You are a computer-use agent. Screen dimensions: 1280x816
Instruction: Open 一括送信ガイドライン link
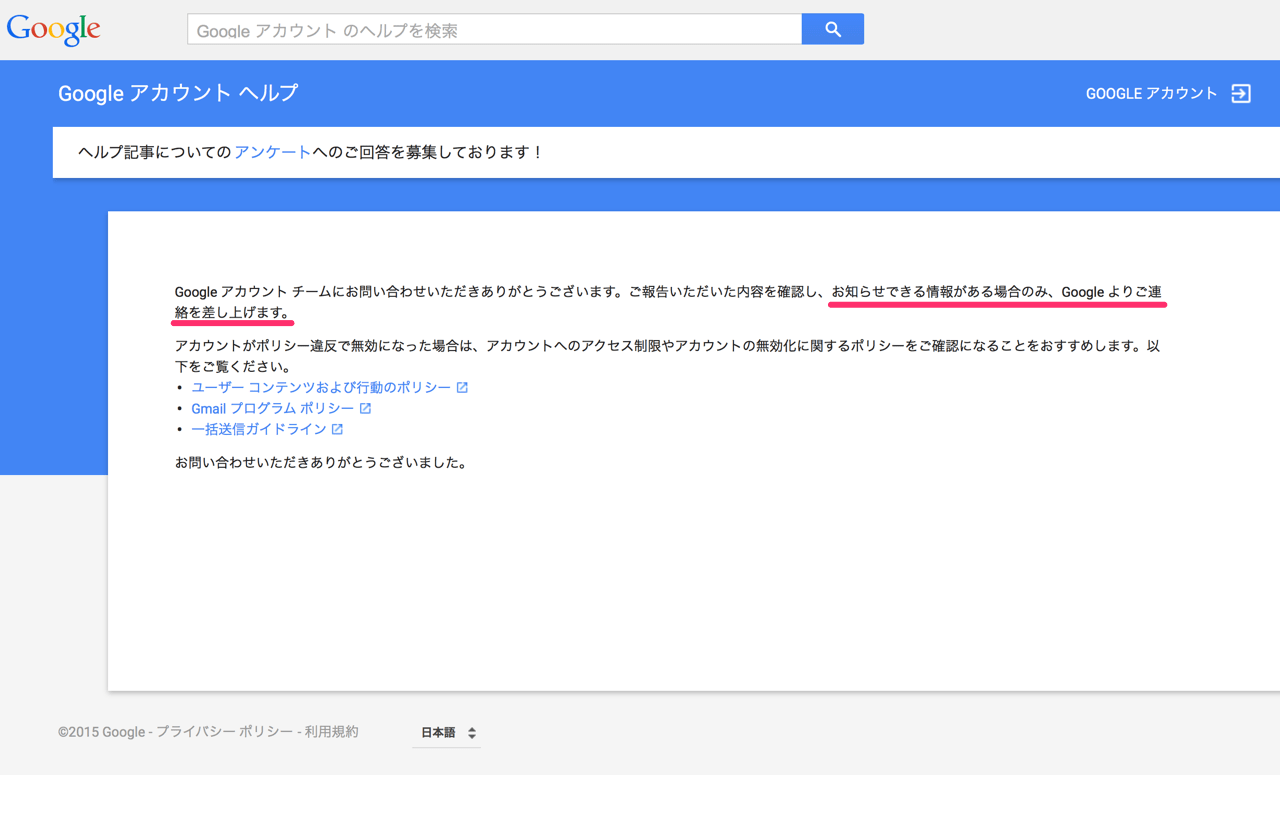259,429
